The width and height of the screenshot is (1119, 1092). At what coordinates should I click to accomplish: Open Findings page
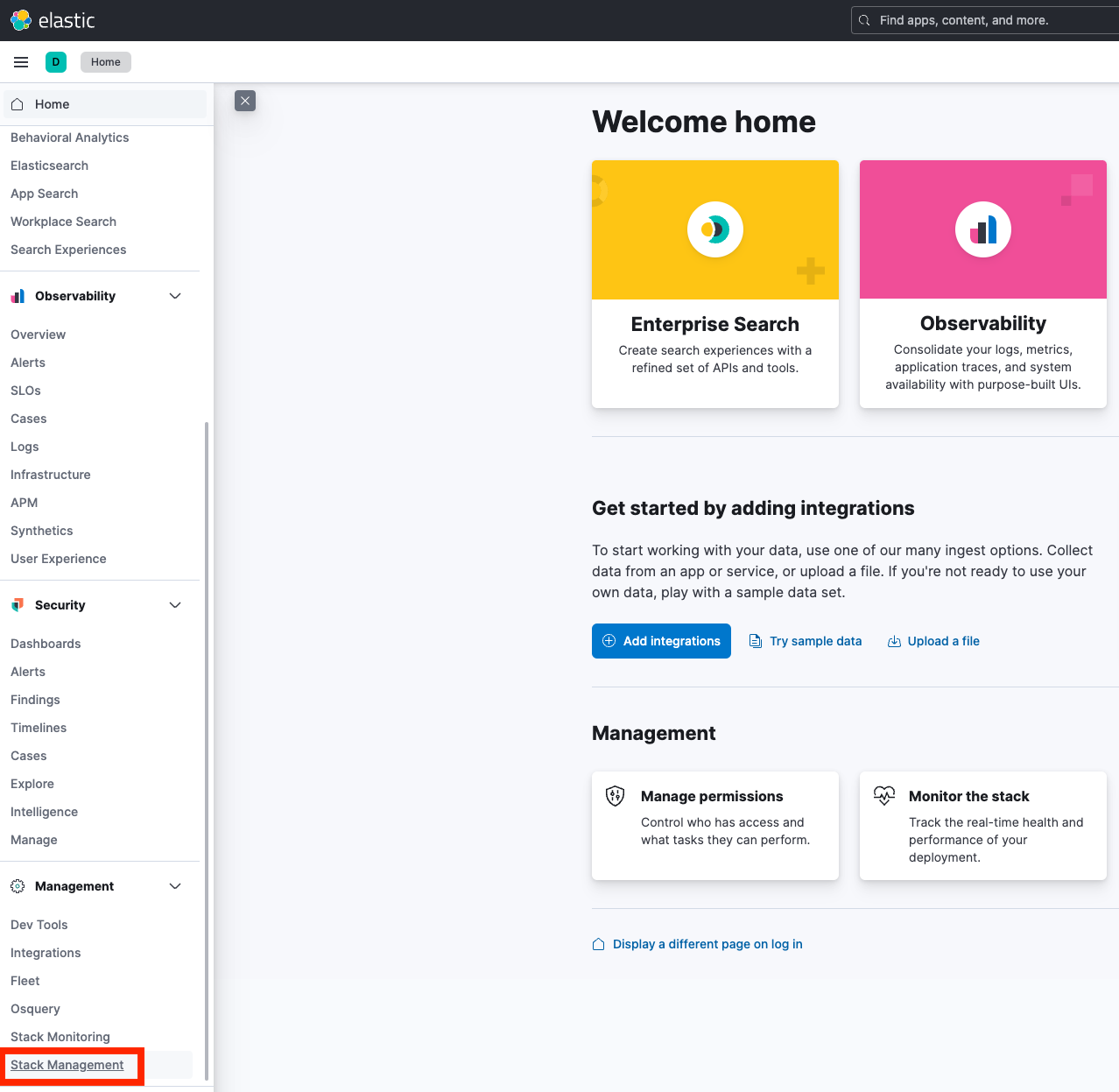click(x=36, y=700)
